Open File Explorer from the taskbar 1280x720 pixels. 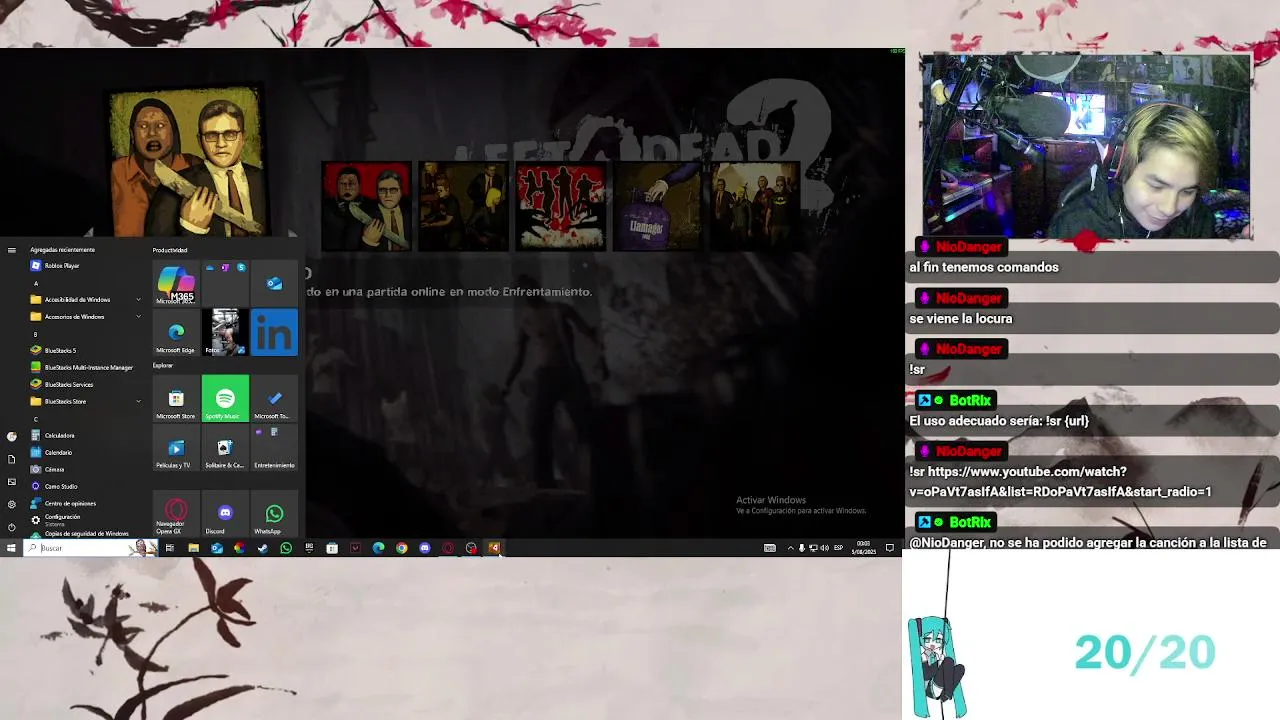click(x=193, y=548)
